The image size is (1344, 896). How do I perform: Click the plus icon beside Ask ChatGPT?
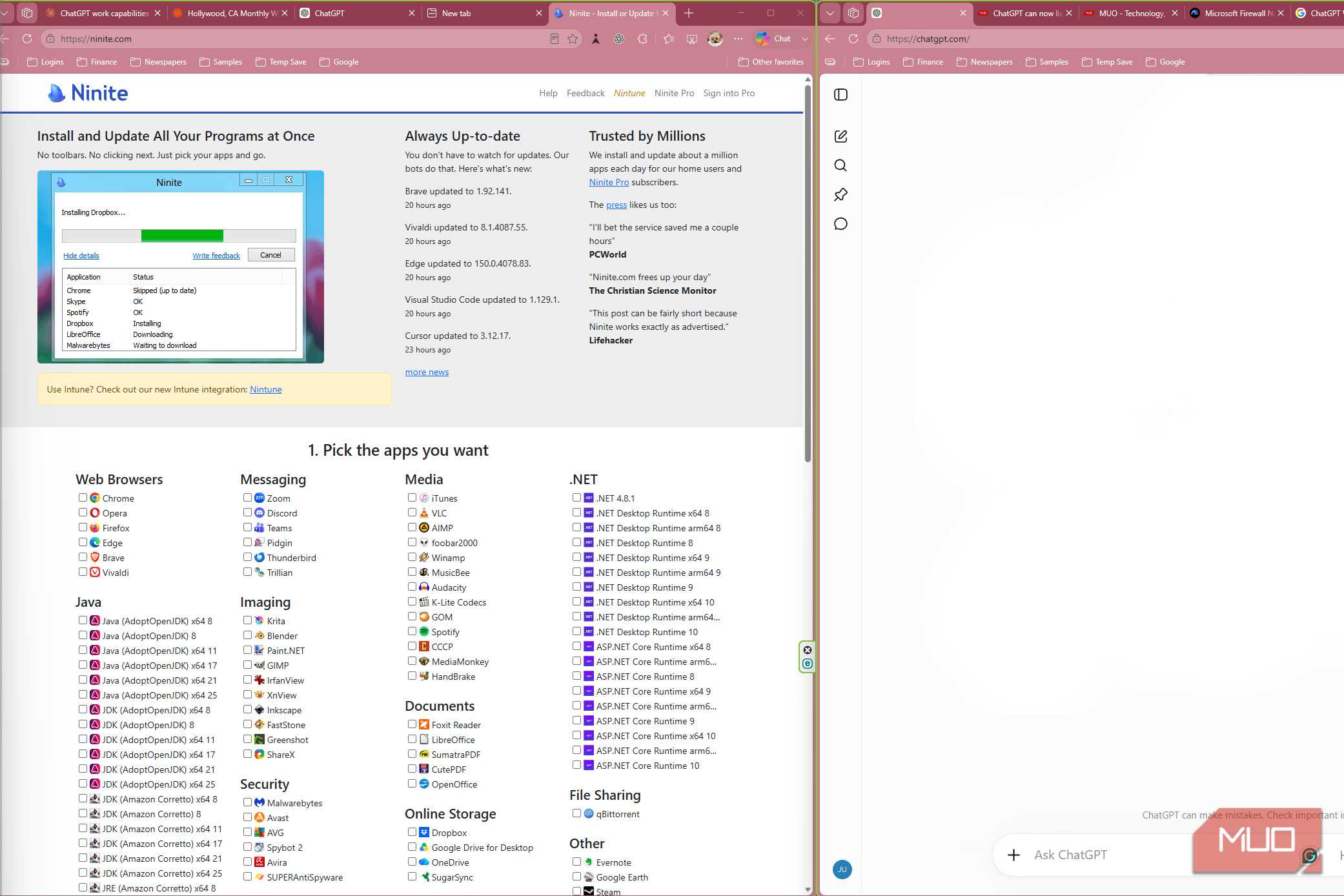(x=1013, y=855)
